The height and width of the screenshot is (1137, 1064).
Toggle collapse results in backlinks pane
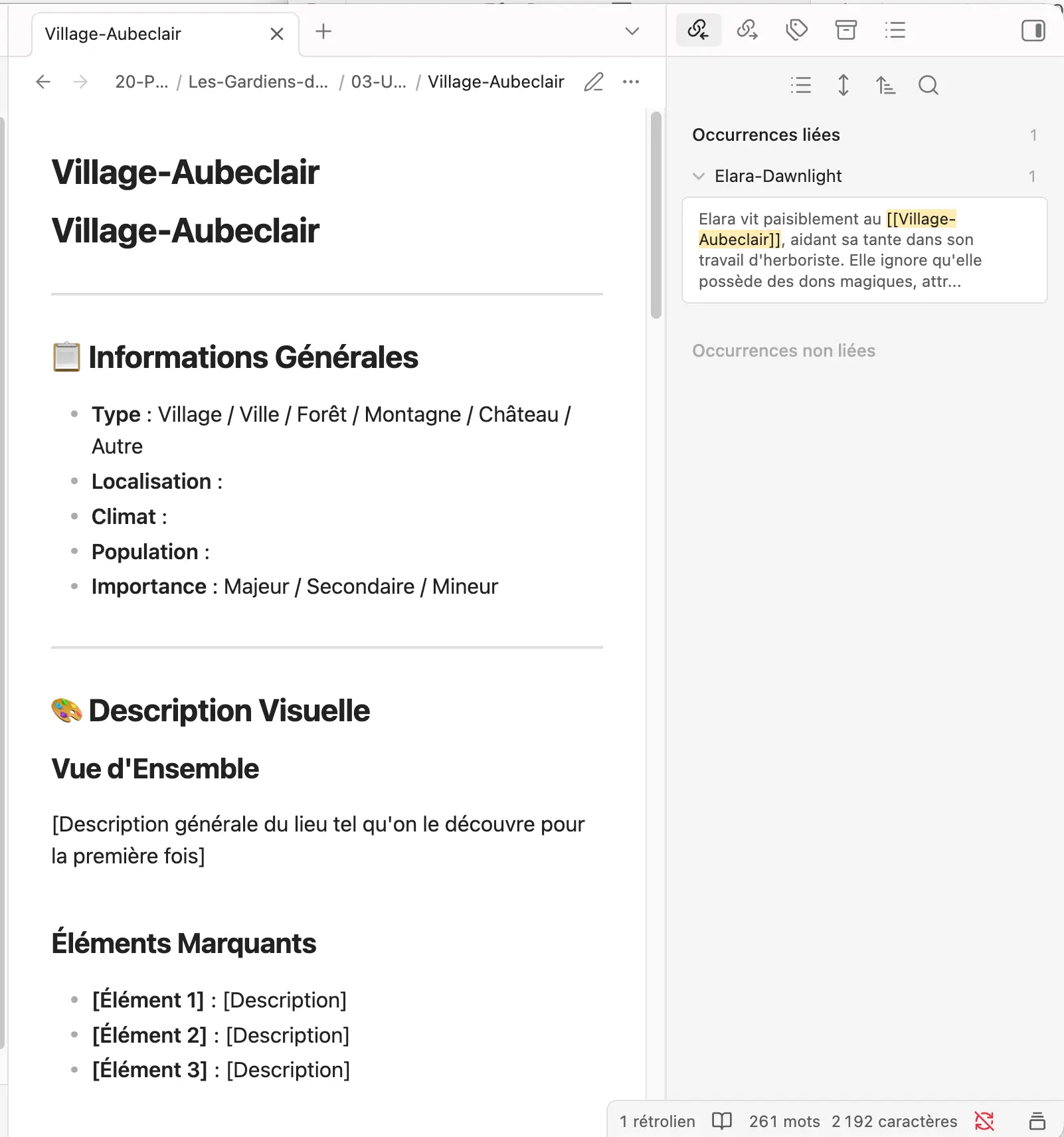tap(801, 85)
